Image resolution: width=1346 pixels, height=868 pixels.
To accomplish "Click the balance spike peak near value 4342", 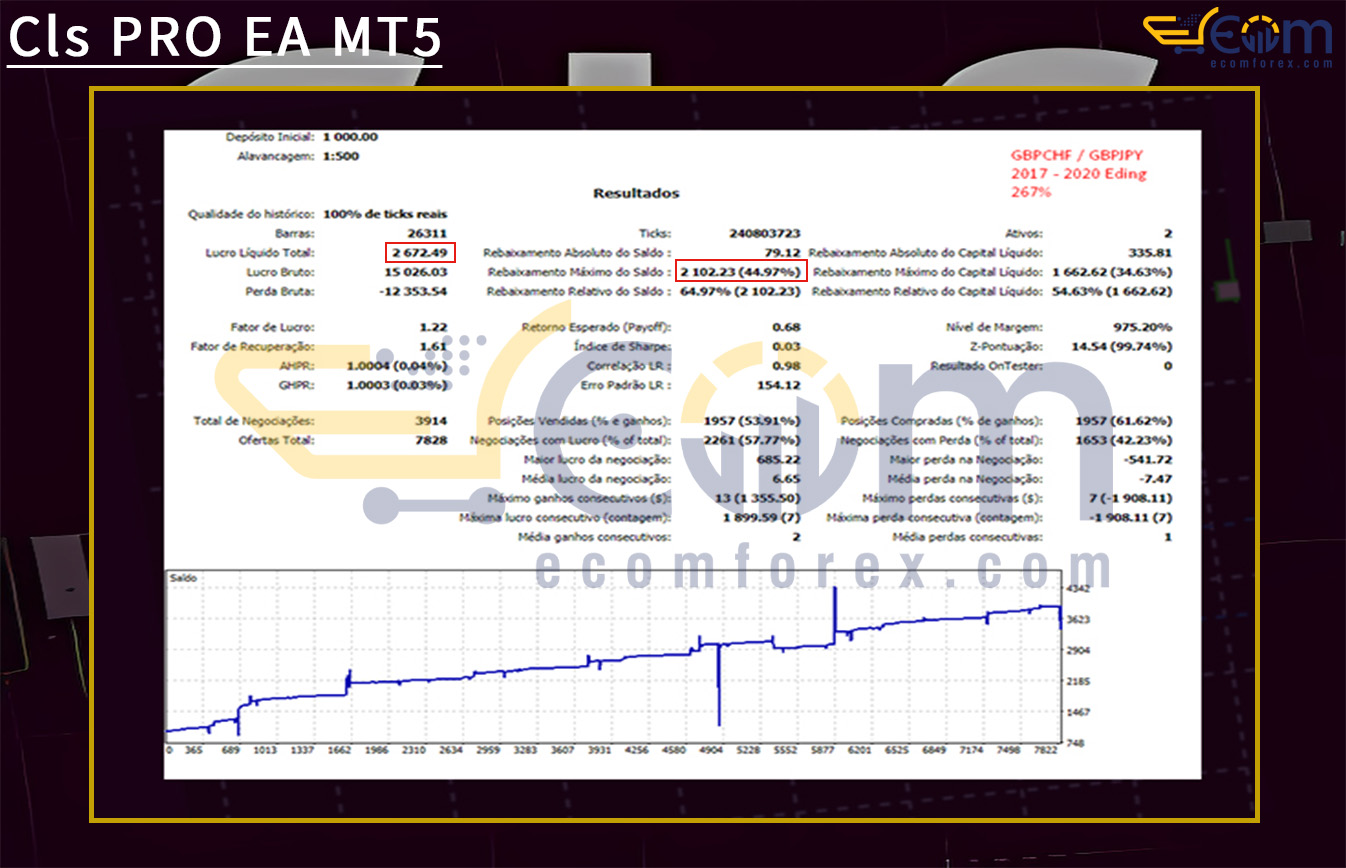I will click(835, 590).
